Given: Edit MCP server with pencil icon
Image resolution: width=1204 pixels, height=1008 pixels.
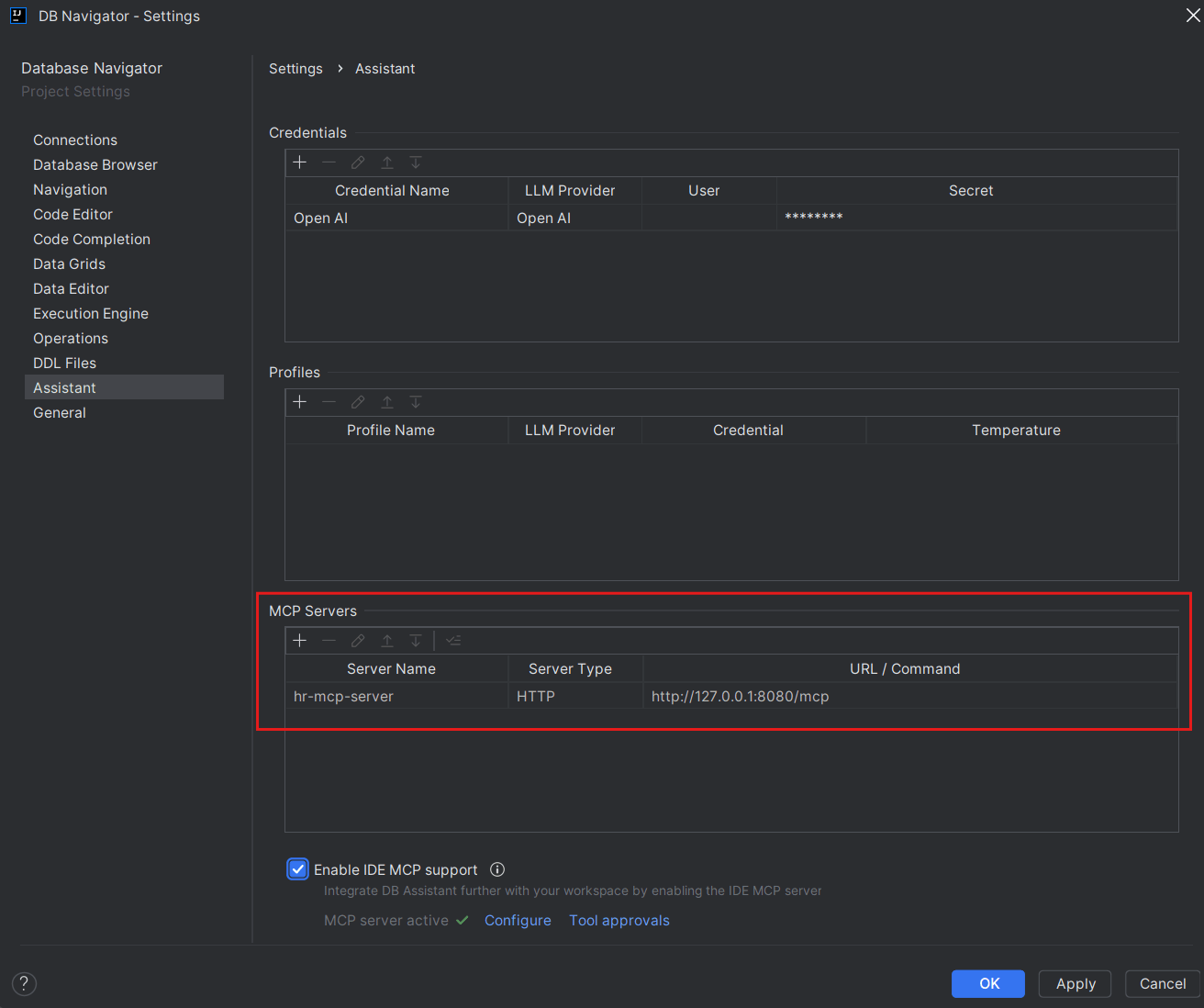Looking at the screenshot, I should coord(358,641).
